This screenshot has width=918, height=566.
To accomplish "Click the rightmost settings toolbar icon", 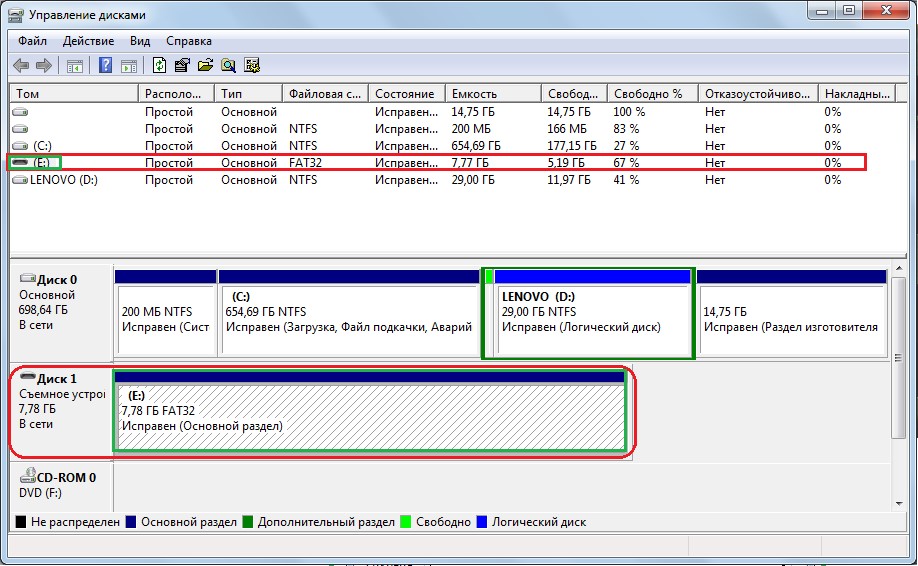I will click(x=252, y=66).
